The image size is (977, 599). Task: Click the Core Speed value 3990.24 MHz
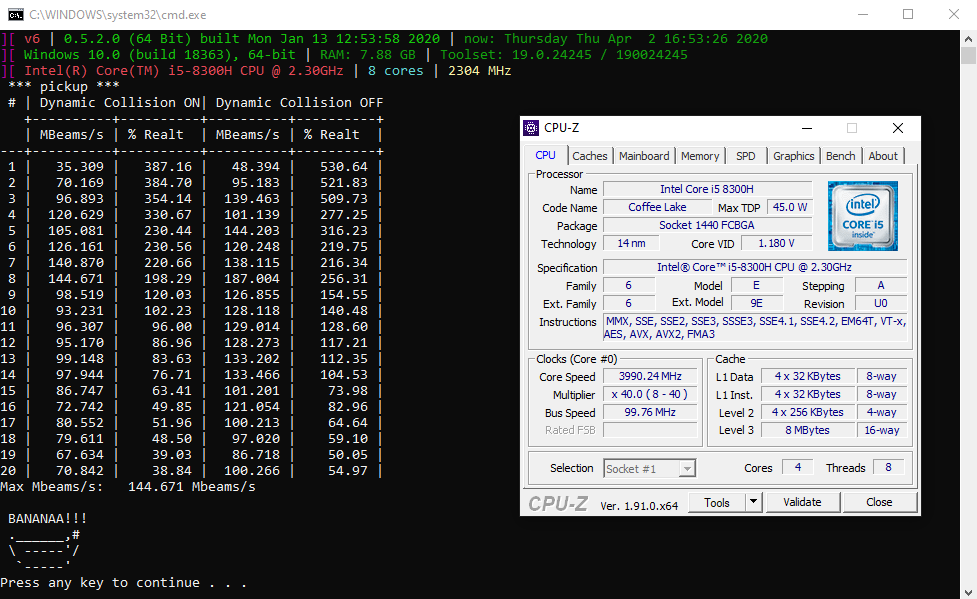tap(650, 376)
